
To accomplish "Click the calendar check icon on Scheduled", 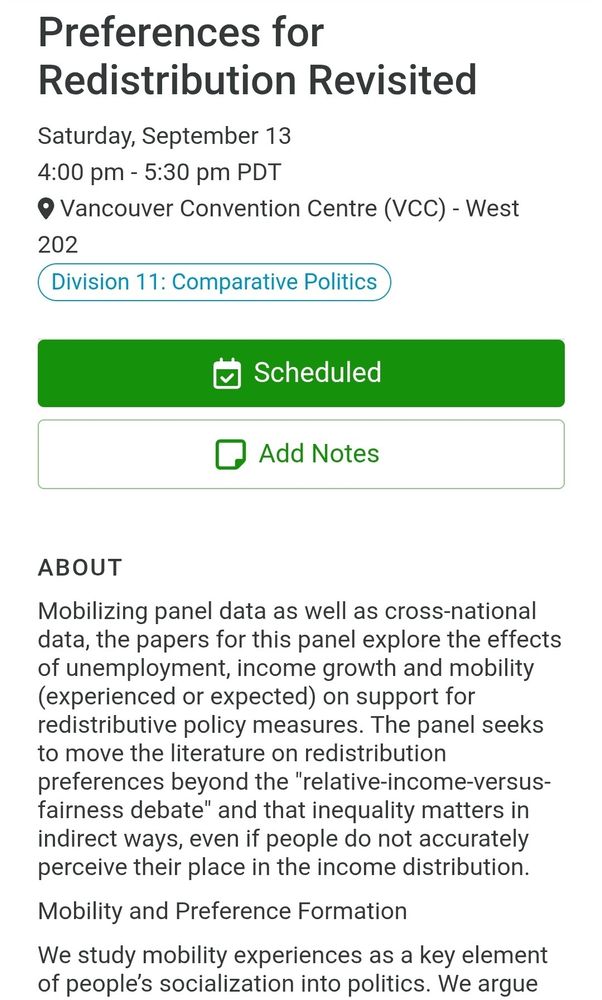I will pyautogui.click(x=228, y=373).
